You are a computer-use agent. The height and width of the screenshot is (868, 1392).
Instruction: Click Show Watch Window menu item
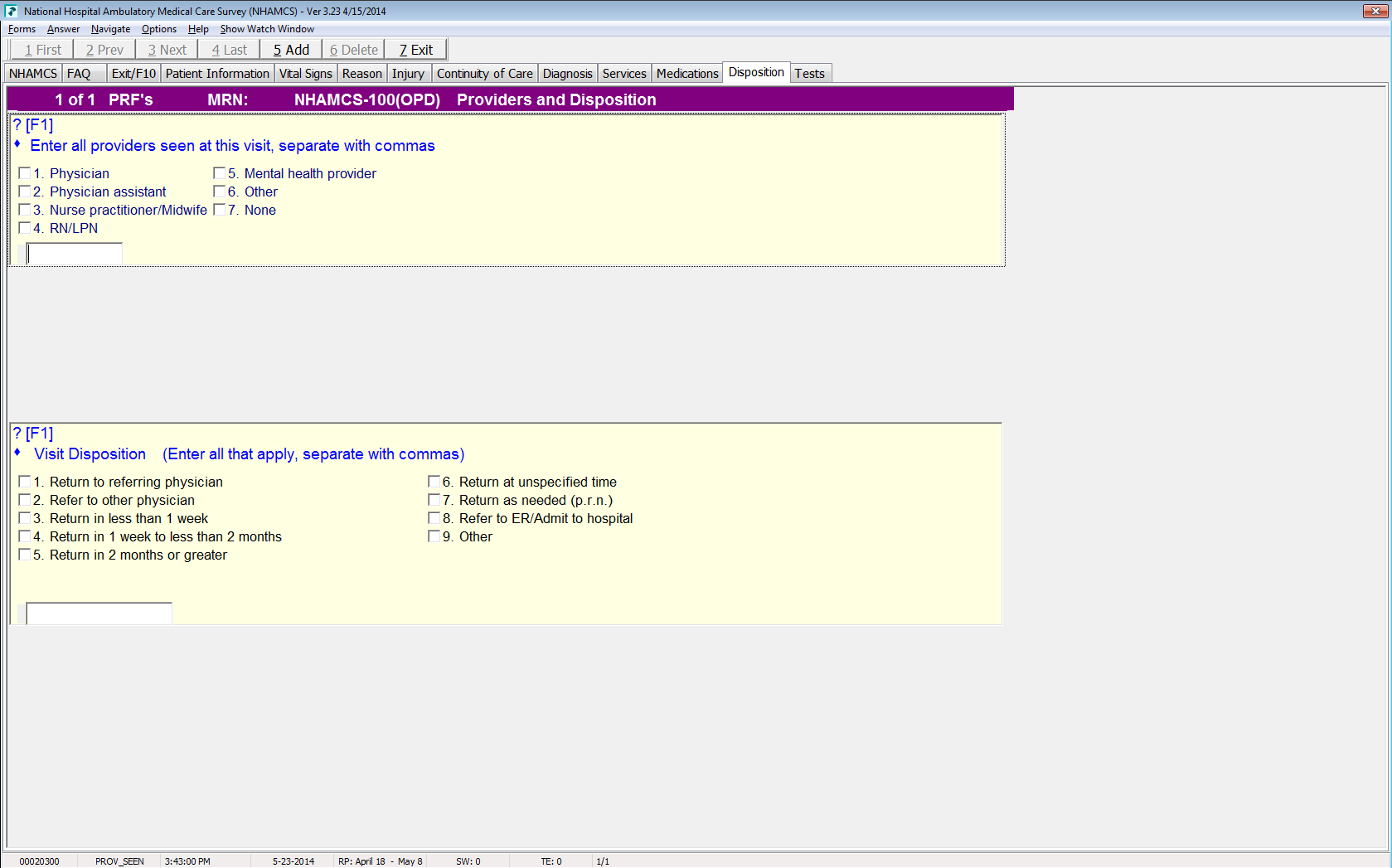point(267,29)
